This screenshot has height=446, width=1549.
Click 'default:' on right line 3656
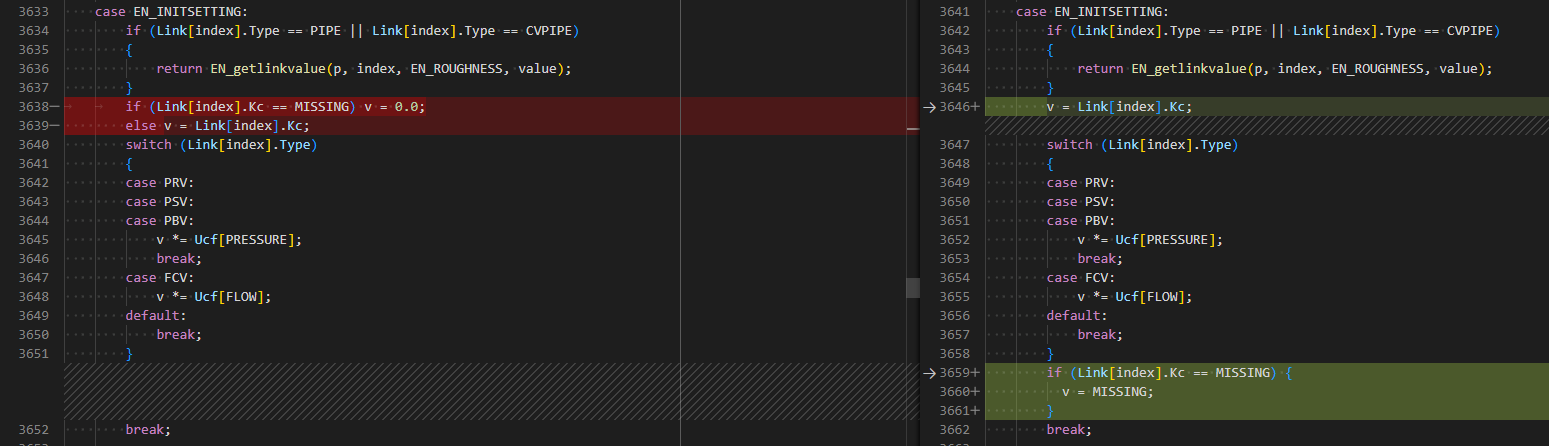coord(1077,316)
